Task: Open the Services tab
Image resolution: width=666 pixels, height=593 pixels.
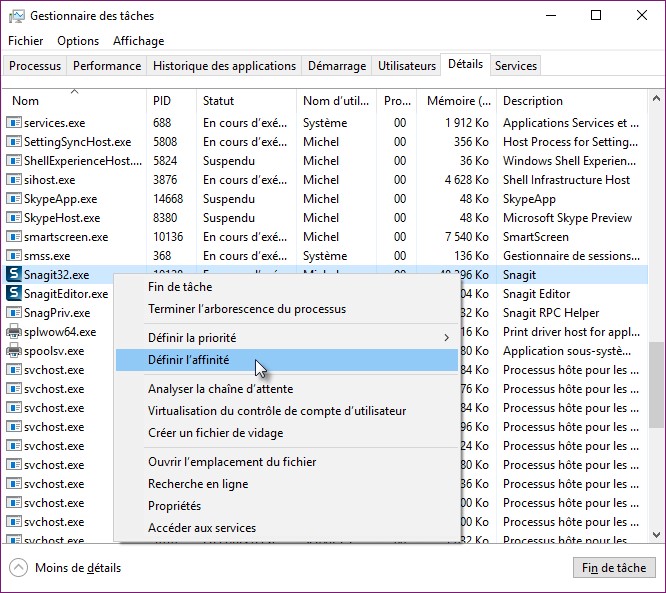Action: 516,66
